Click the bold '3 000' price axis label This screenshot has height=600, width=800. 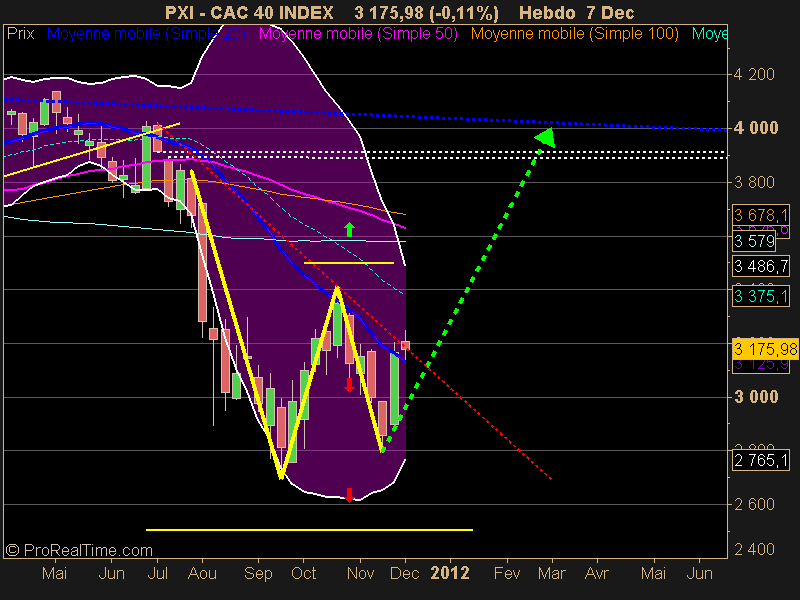click(756, 396)
